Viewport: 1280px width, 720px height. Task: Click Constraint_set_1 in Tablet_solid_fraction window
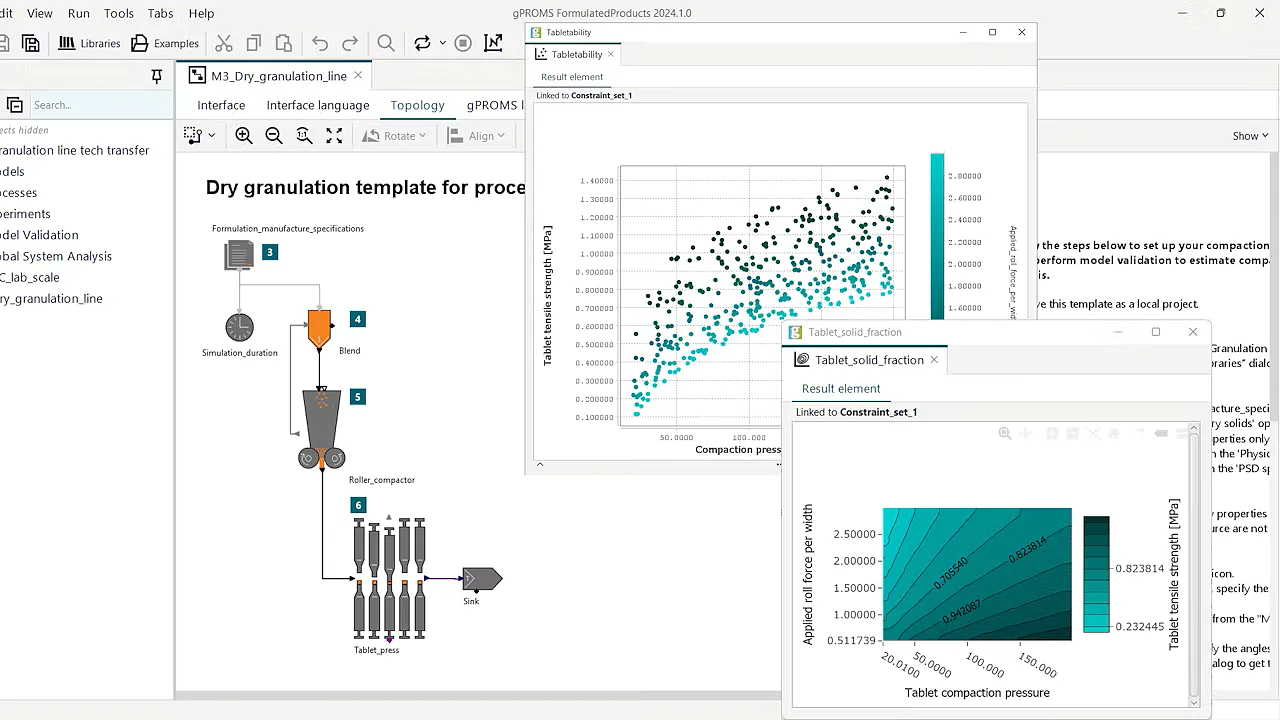(x=878, y=412)
